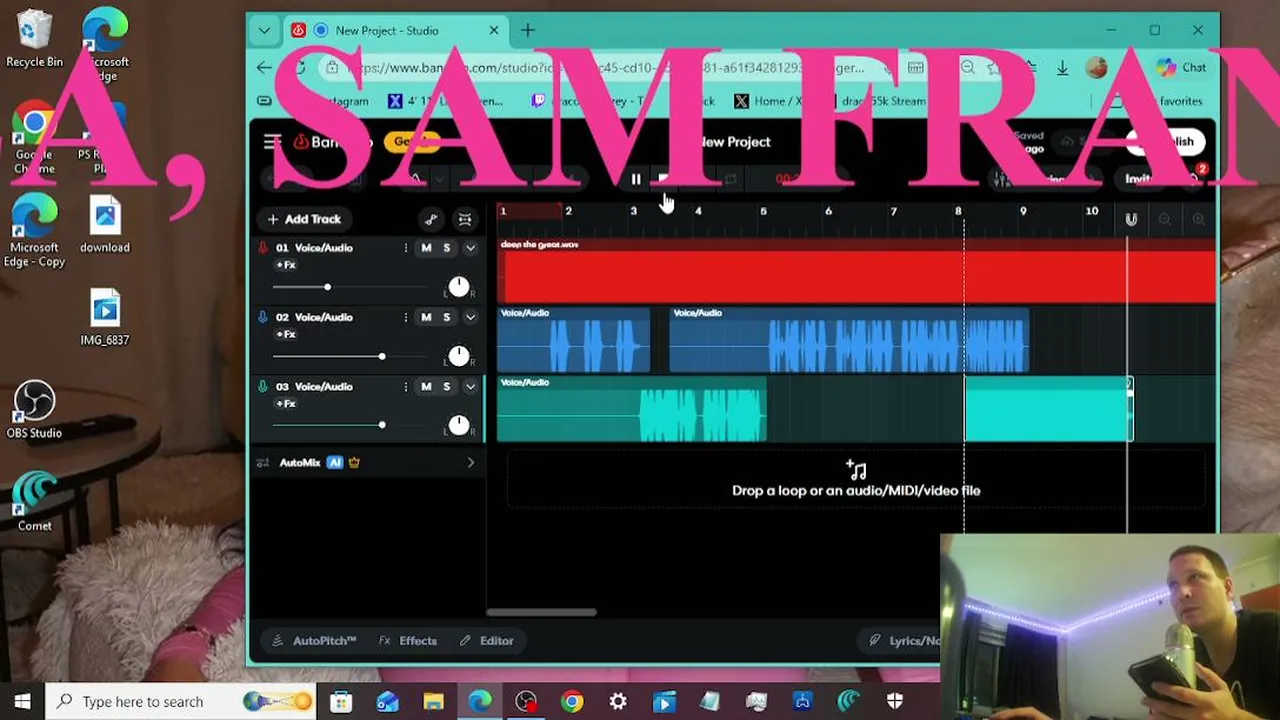Click the AI badge next to AutoMix

point(335,463)
